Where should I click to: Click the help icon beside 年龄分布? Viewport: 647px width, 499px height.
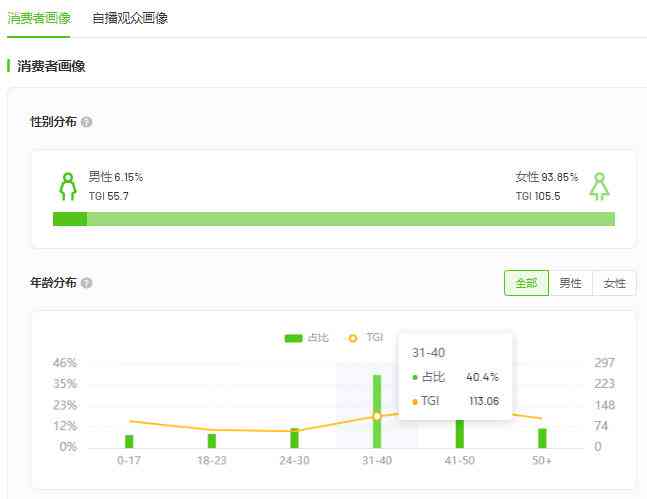pyautogui.click(x=86, y=283)
